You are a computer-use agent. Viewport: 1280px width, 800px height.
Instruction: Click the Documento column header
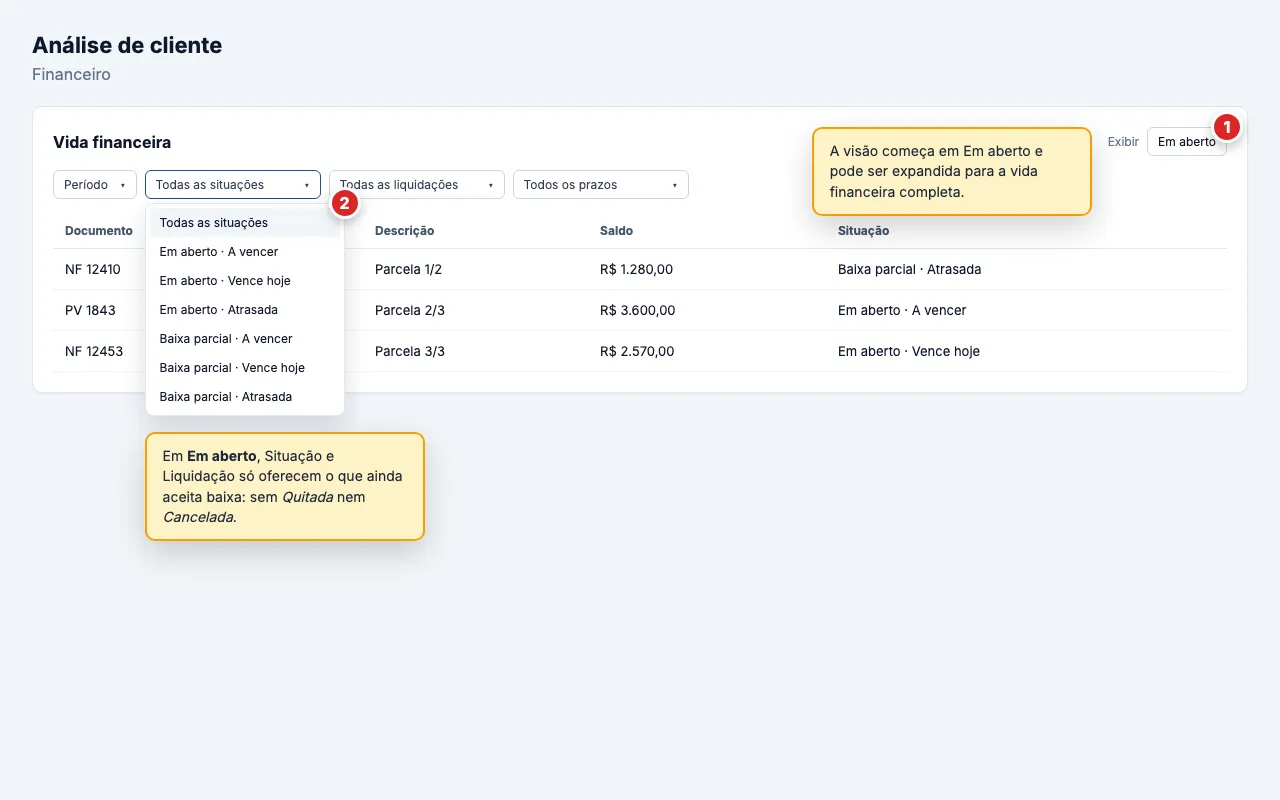(x=99, y=231)
